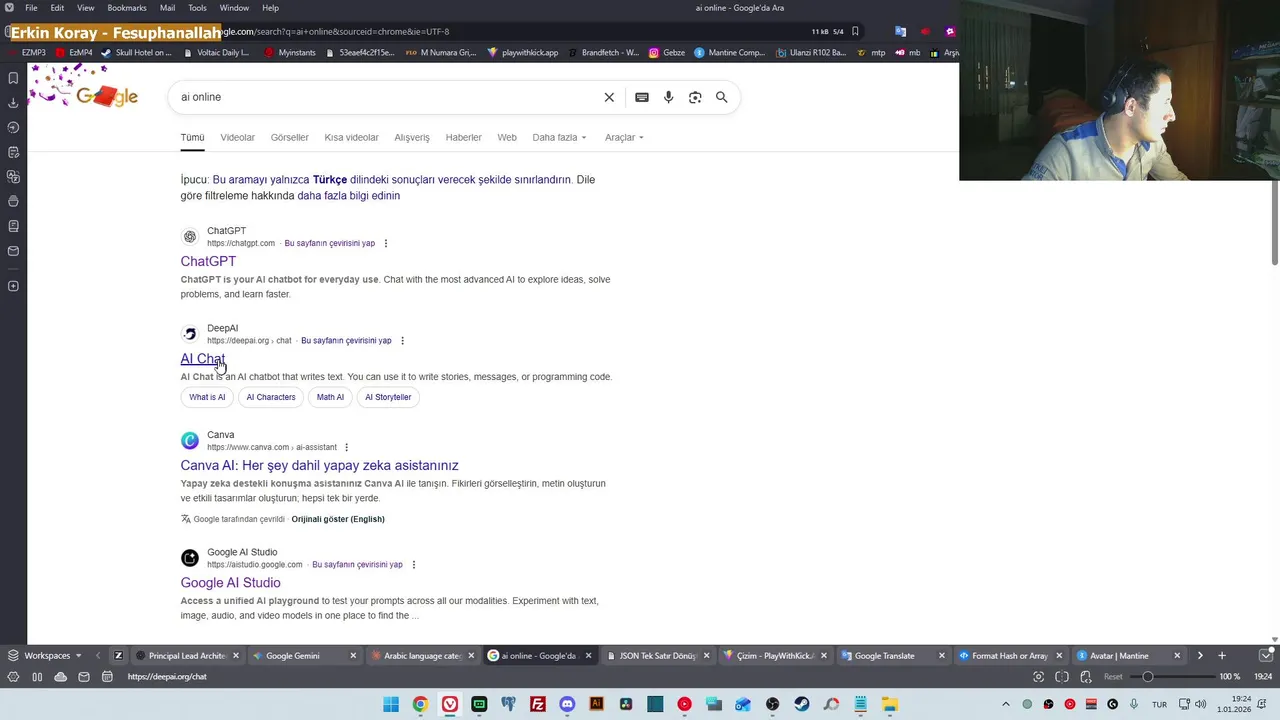The height and width of the screenshot is (720, 1280).
Task: Expand the Araçlar tools dropdown
Action: coord(624,137)
